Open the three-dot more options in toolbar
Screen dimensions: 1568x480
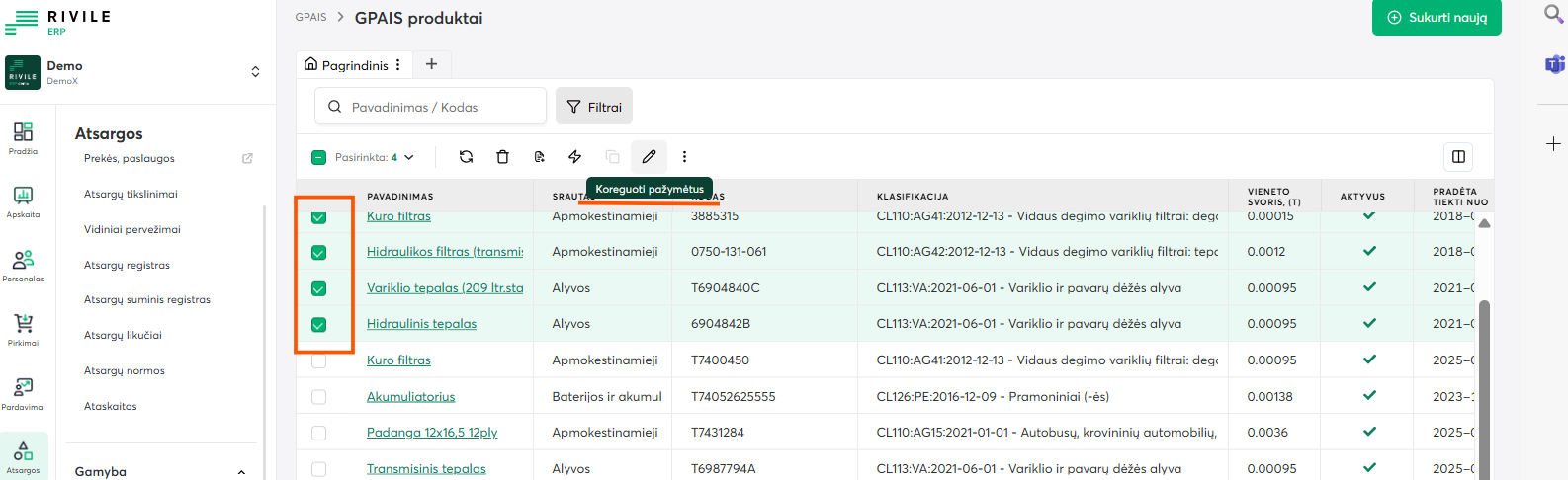(684, 156)
